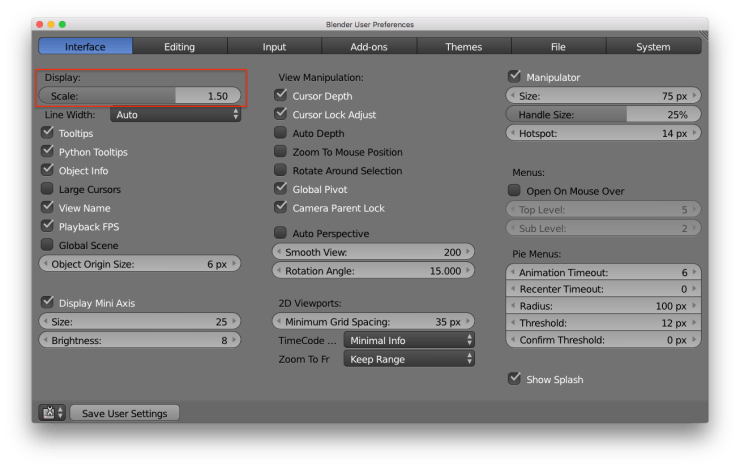Increase Manipulator Size right arrow
Viewport: 740px width, 468px height.
pyautogui.click(x=694, y=96)
